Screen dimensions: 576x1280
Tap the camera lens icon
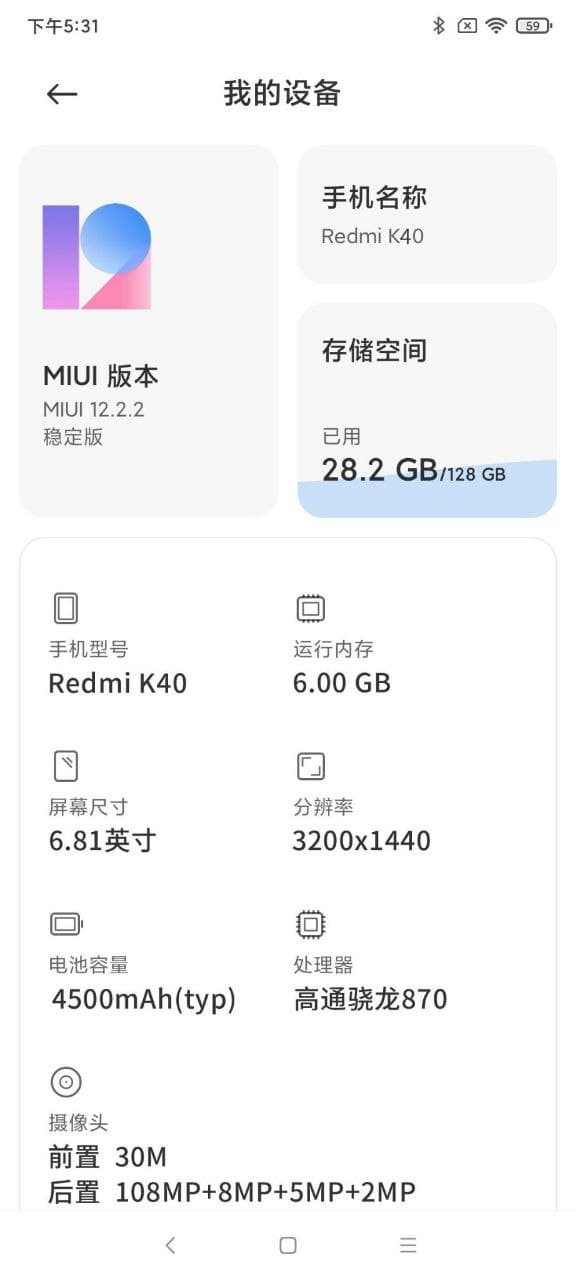(66, 1082)
